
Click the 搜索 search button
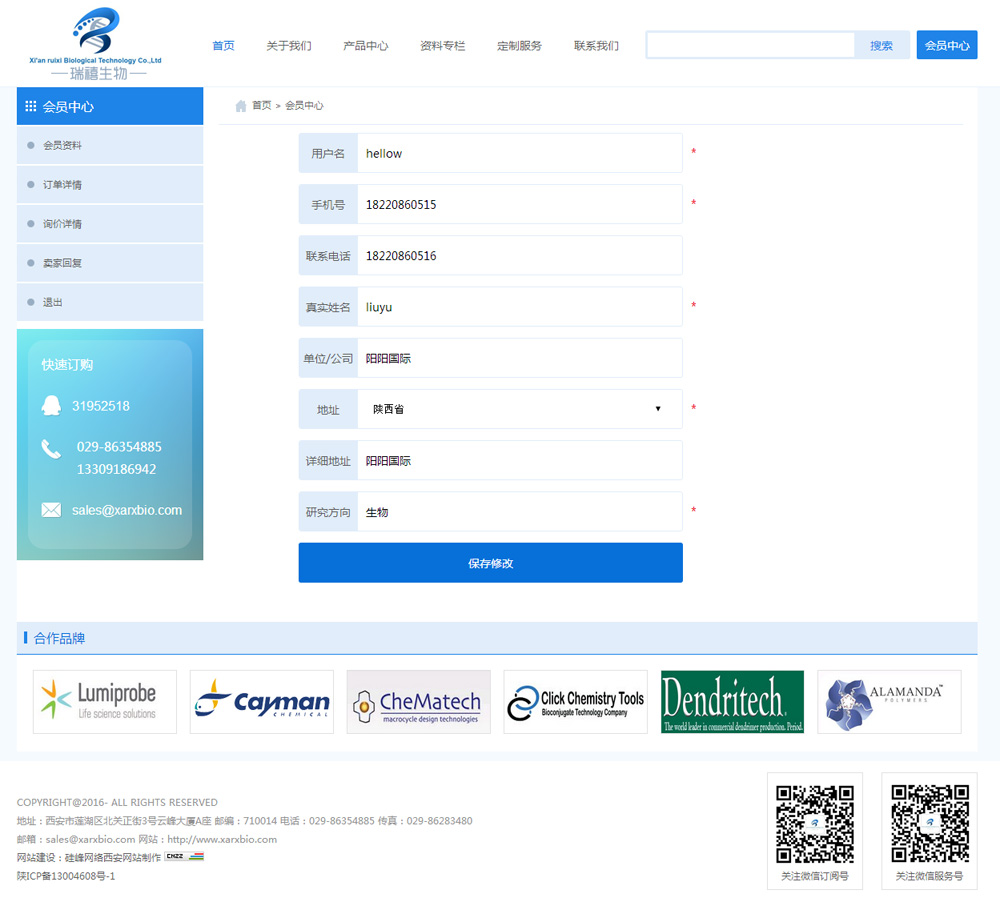coord(881,46)
